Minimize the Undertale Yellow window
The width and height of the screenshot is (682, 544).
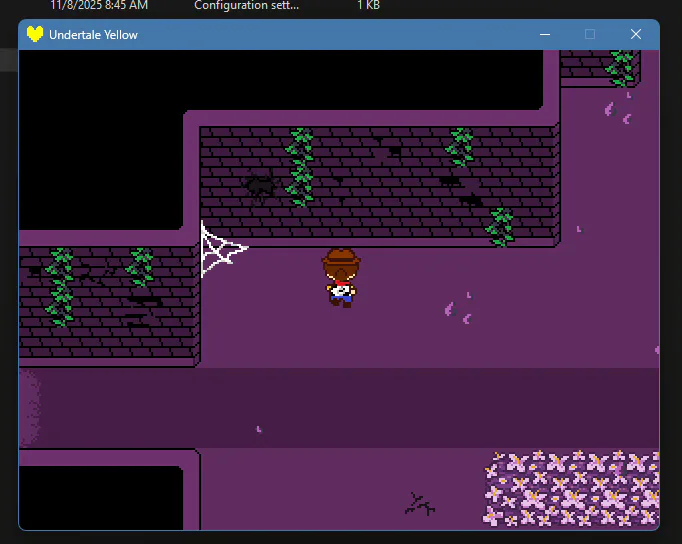(x=545, y=34)
